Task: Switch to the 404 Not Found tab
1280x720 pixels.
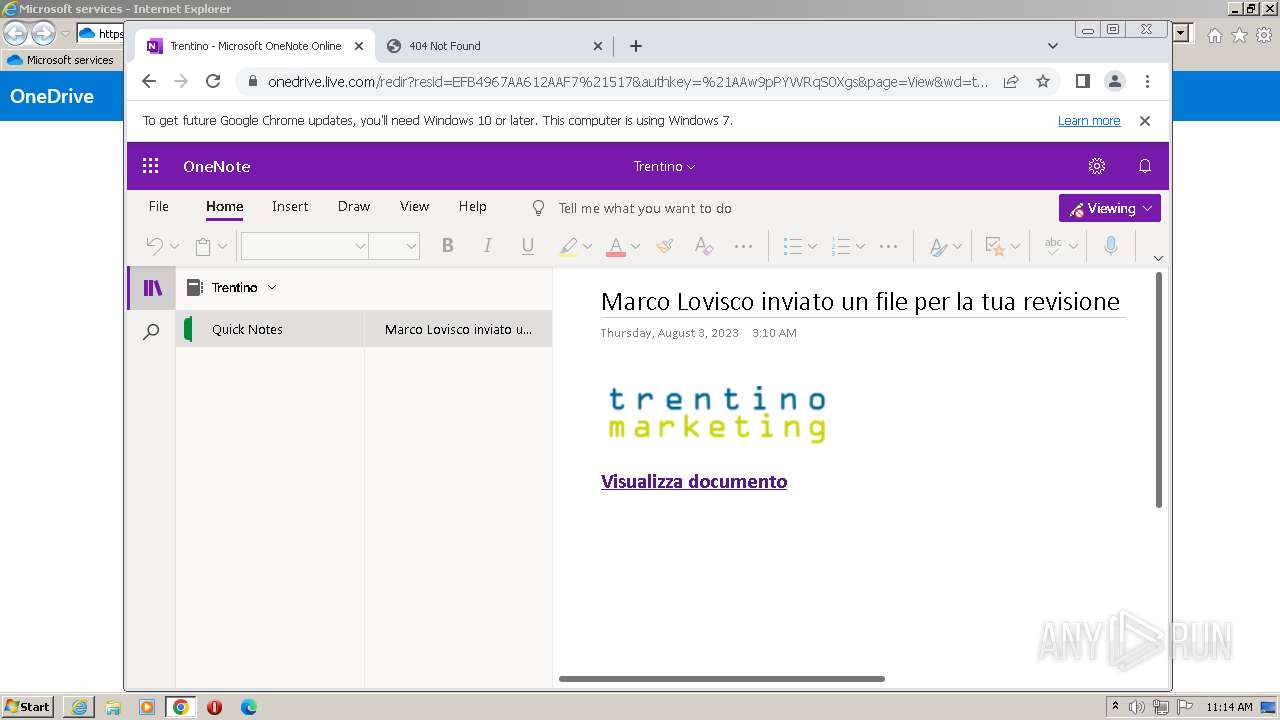Action: pos(494,46)
